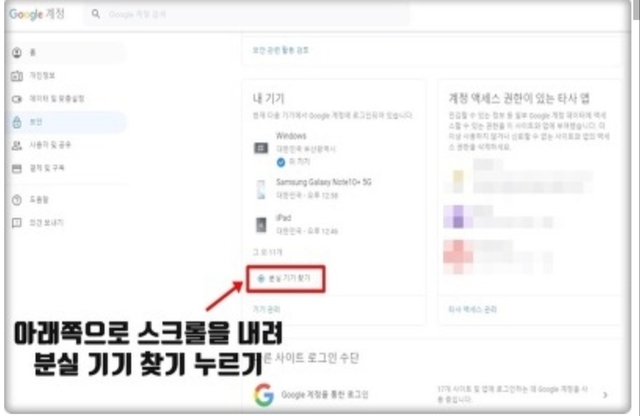Click 의견 보내기 feedback icon
The image size is (640, 416).
pos(16,221)
